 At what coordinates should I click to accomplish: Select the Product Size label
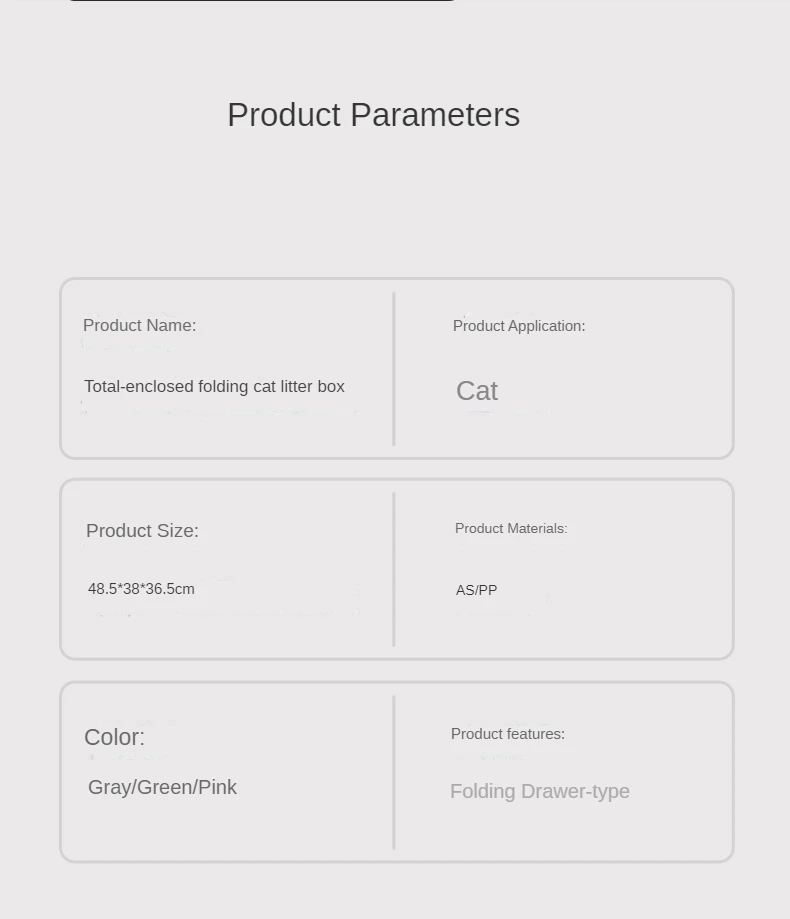(142, 530)
